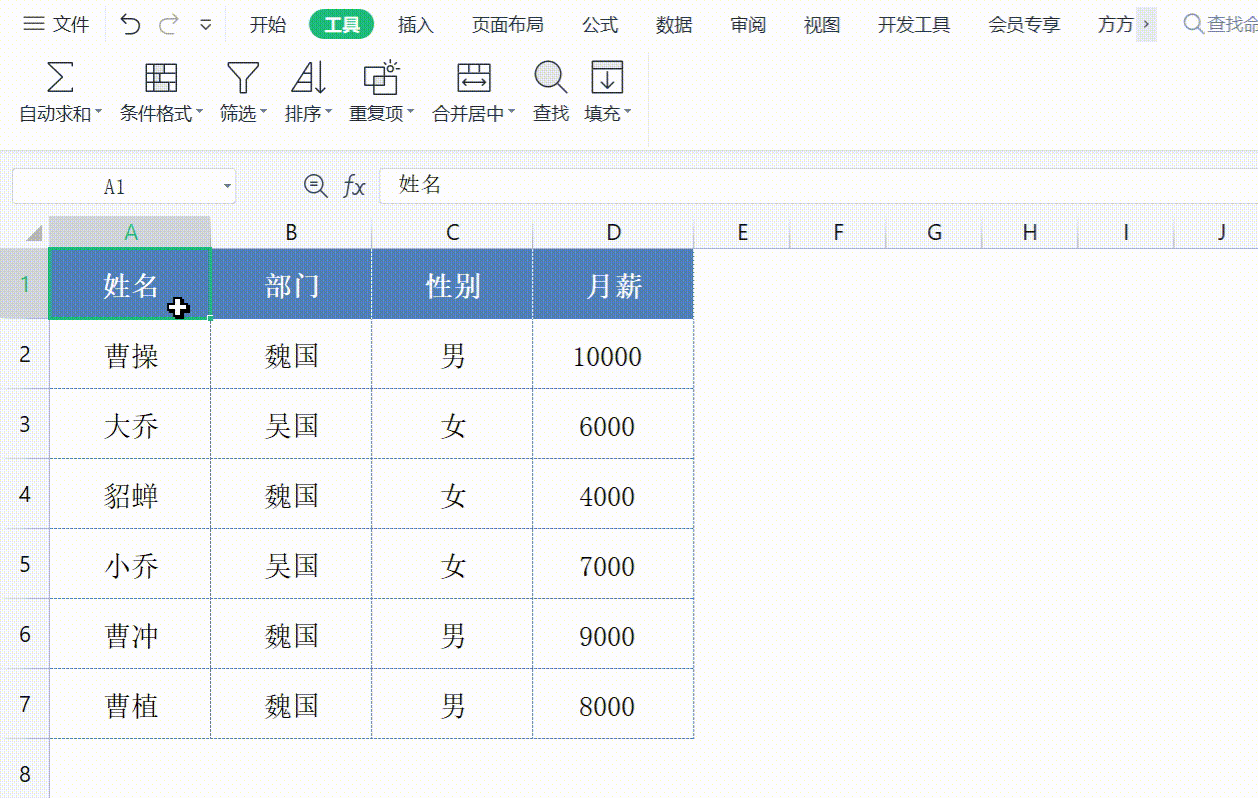
Task: Expand the quick access toolbar dropdown arrow
Action: click(206, 25)
